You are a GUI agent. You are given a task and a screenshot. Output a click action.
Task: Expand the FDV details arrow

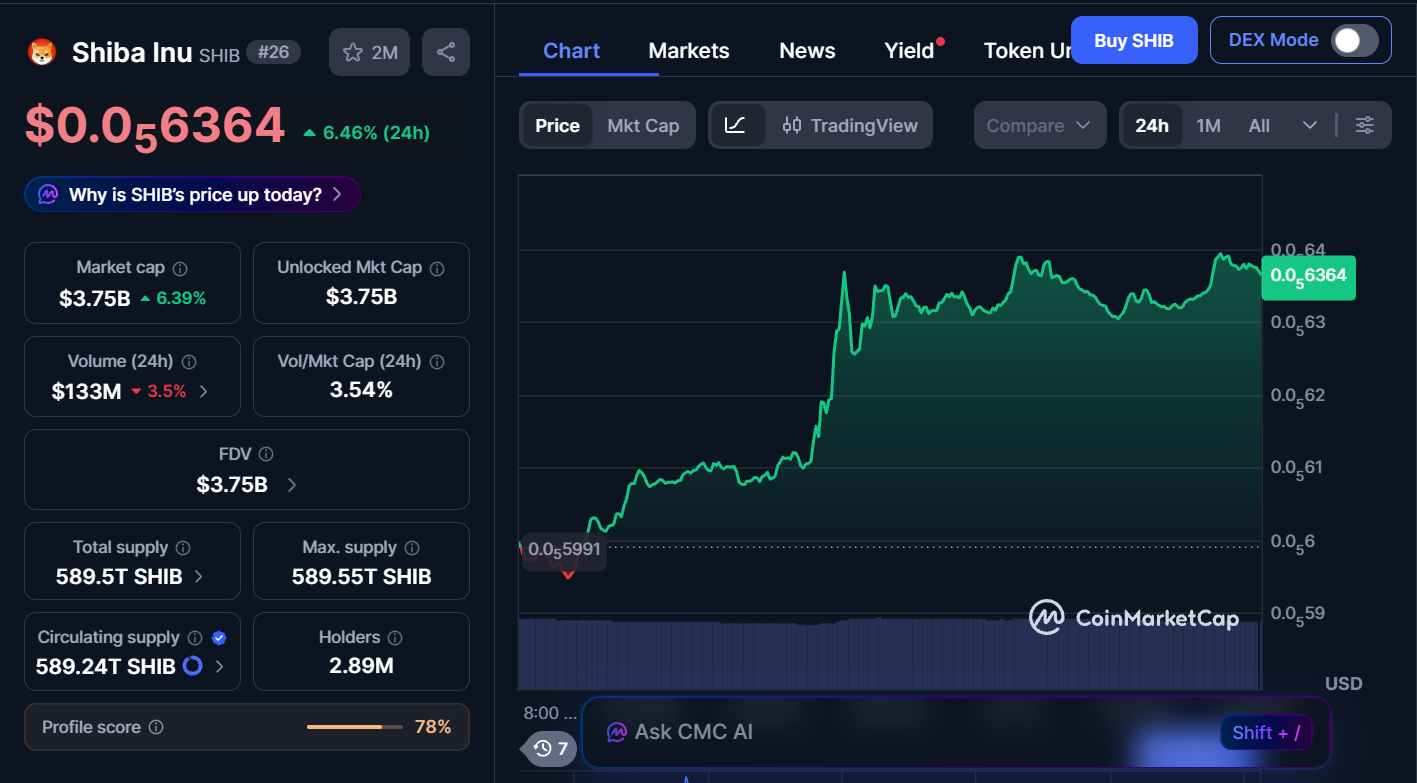point(292,485)
